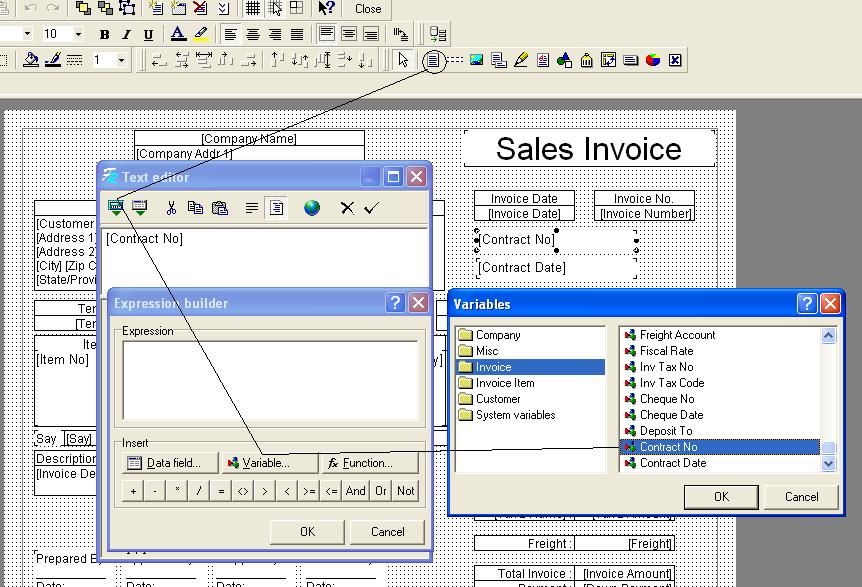Accept text with the checkmark icon
This screenshot has width=862, height=587.
372,208
